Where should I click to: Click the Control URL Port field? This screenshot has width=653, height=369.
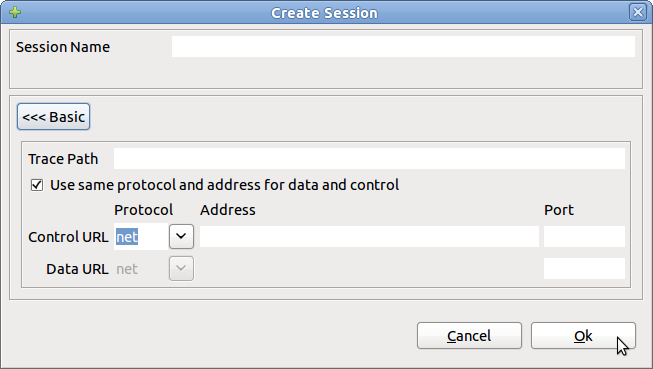[x=584, y=237]
